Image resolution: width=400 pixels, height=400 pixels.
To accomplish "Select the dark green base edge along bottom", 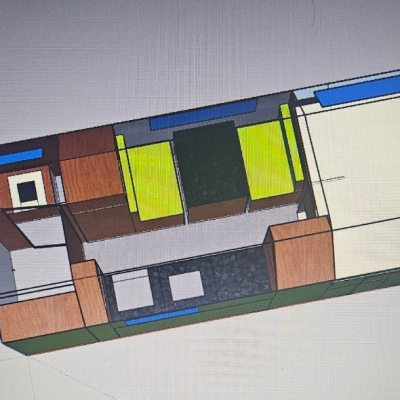I will tap(200, 317).
